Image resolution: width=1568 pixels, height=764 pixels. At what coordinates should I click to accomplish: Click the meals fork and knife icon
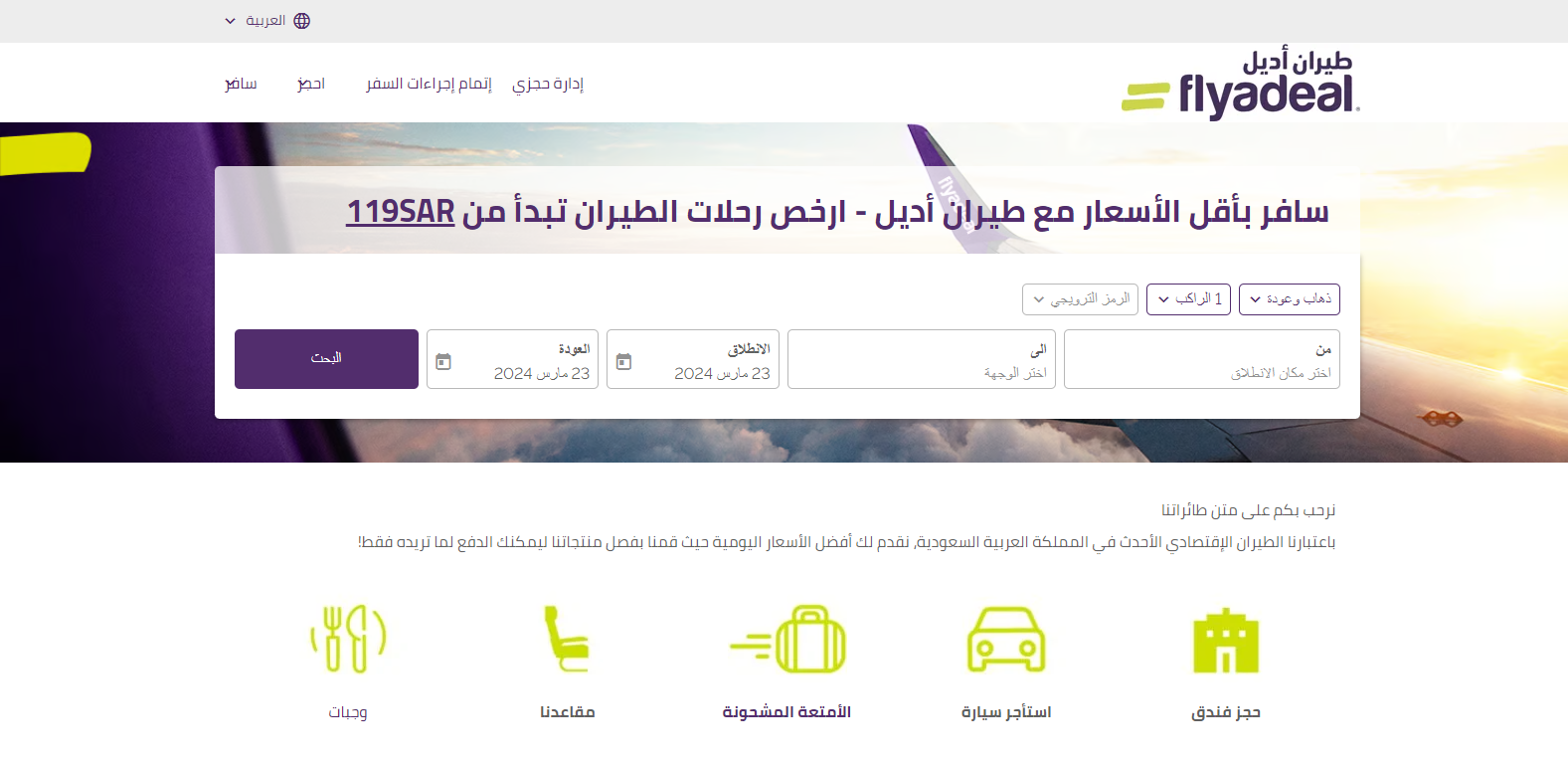click(x=348, y=639)
